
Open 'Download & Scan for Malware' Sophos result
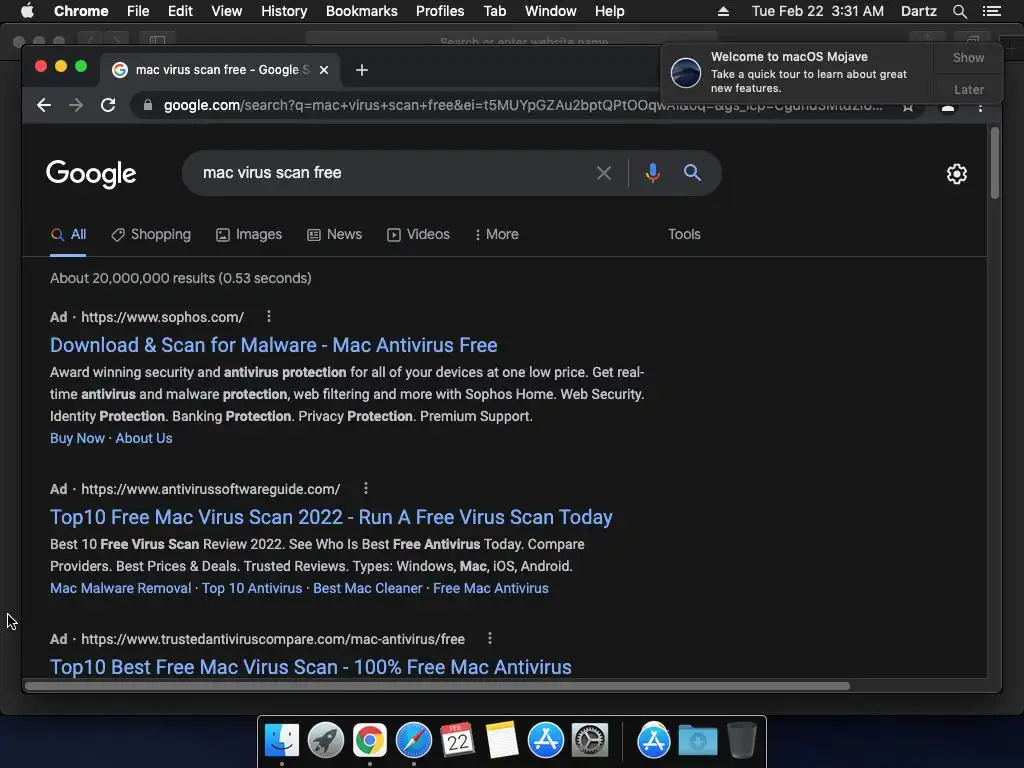[274, 345]
